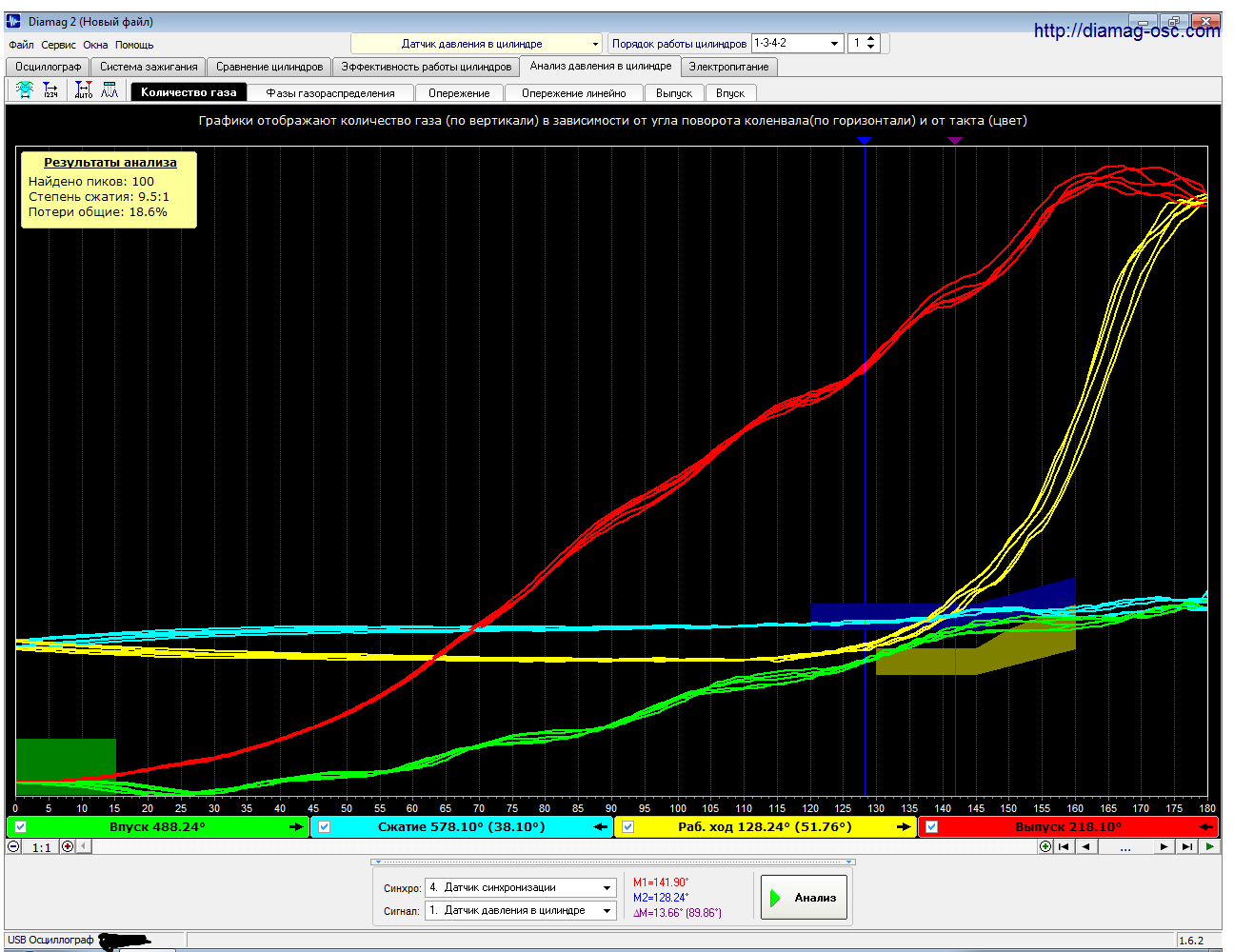1234x952 pixels.
Task: Click the M1=141.90° readout
Action: pyautogui.click(x=661, y=883)
